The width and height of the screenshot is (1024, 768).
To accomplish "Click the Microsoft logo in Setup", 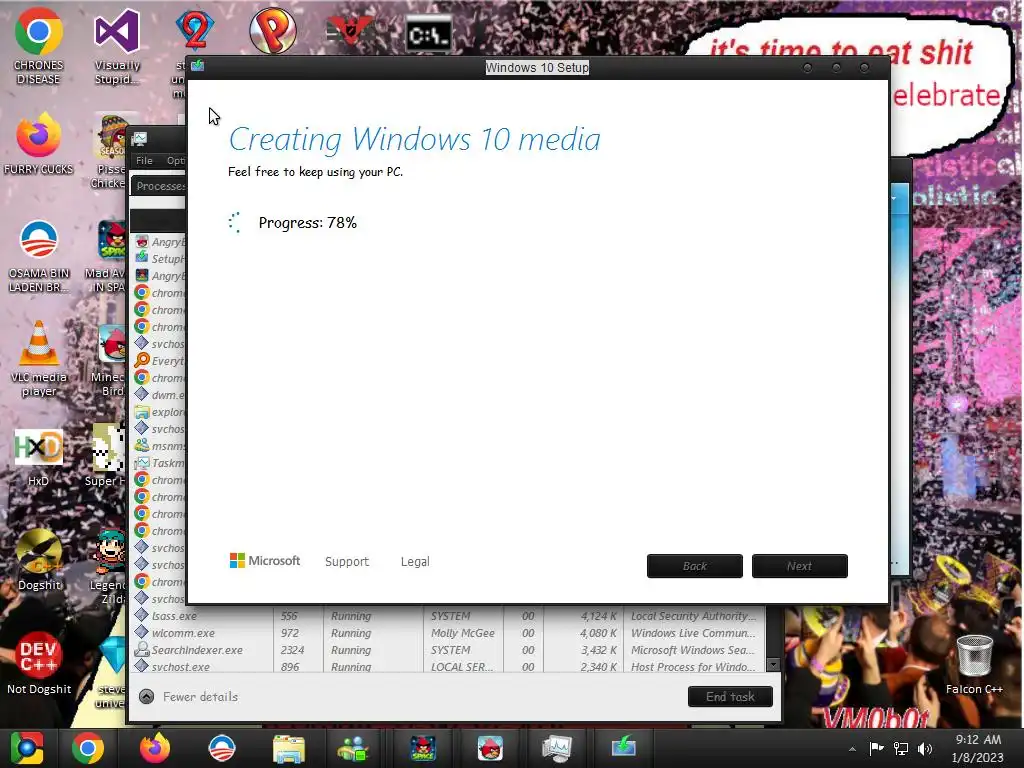I will [x=264, y=560].
